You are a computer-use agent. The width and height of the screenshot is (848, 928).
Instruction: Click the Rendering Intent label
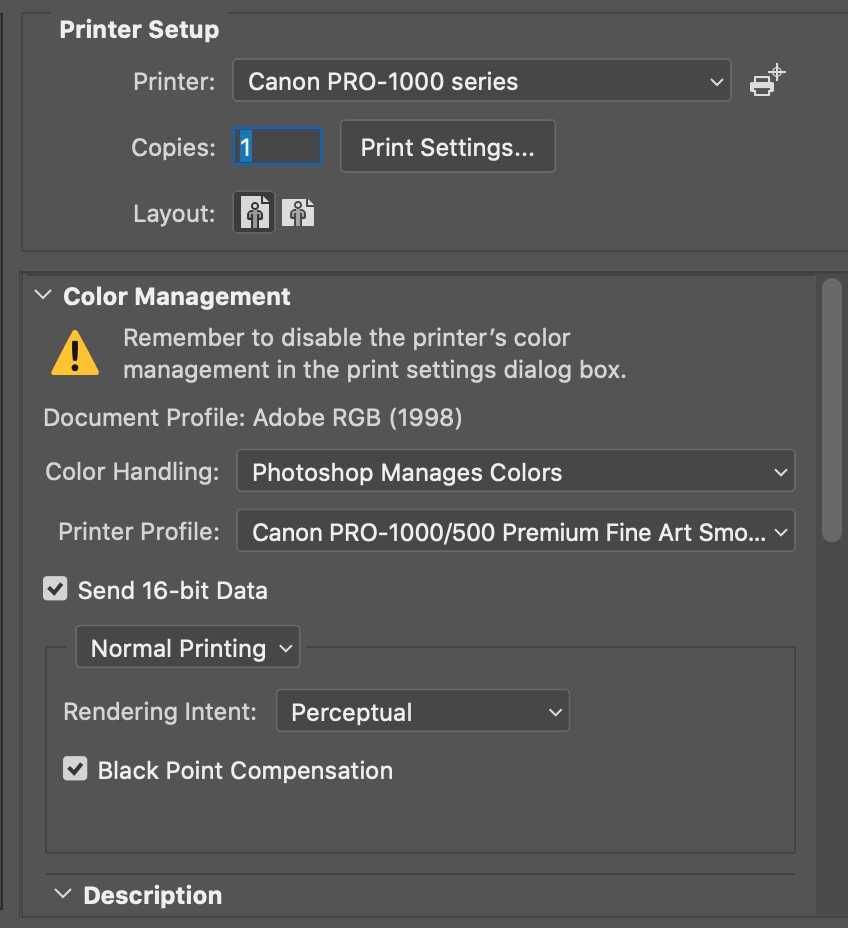pos(160,712)
